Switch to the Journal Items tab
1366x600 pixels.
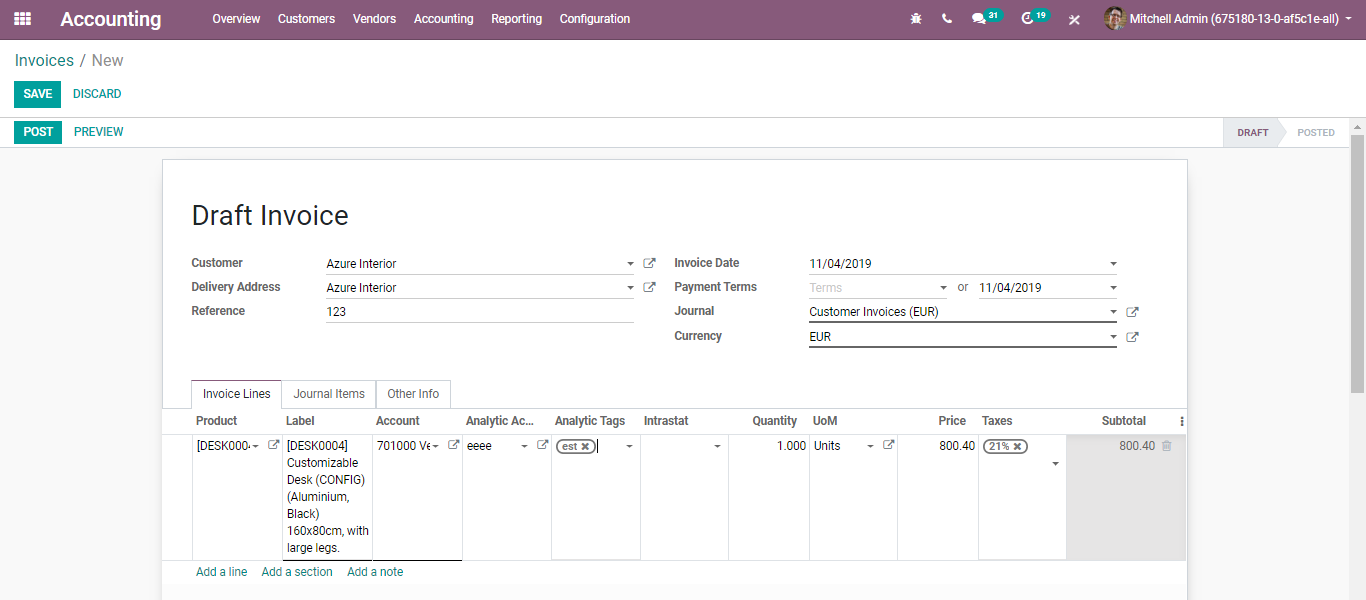pos(329,394)
